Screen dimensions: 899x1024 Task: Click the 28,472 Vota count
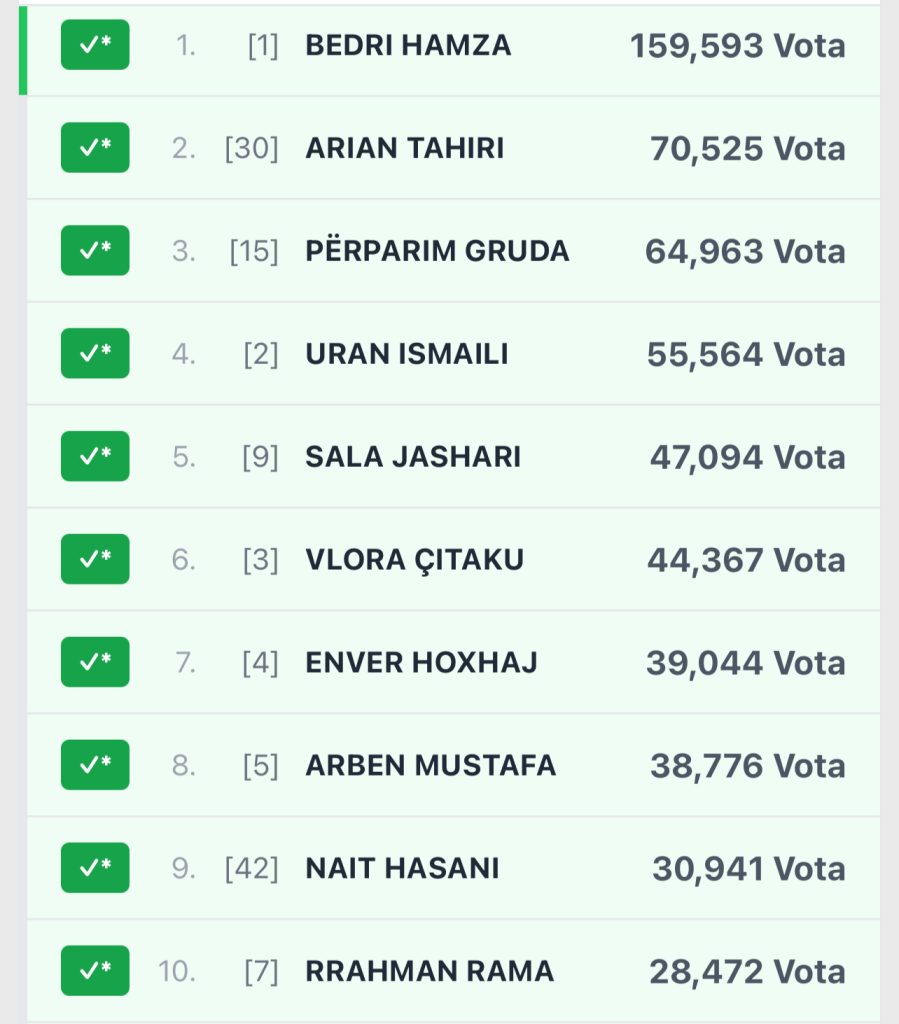click(x=747, y=971)
